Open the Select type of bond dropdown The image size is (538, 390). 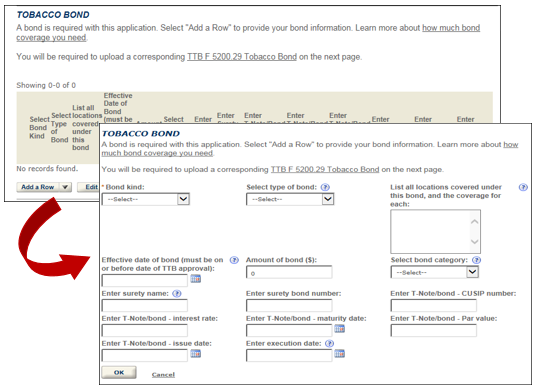[290, 199]
